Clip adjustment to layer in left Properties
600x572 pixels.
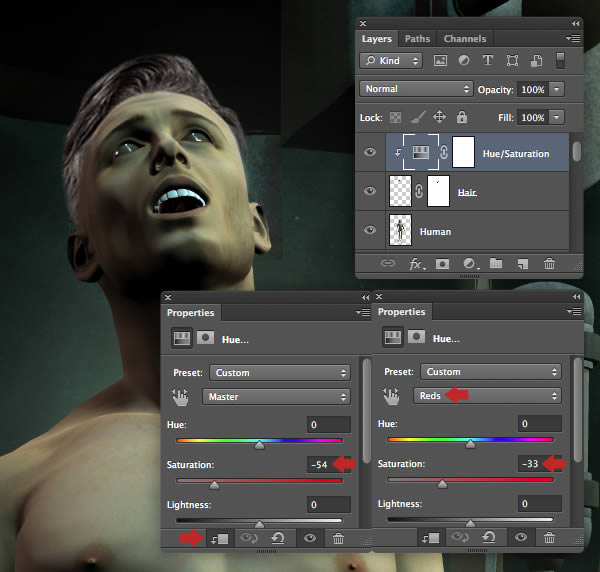[x=220, y=539]
